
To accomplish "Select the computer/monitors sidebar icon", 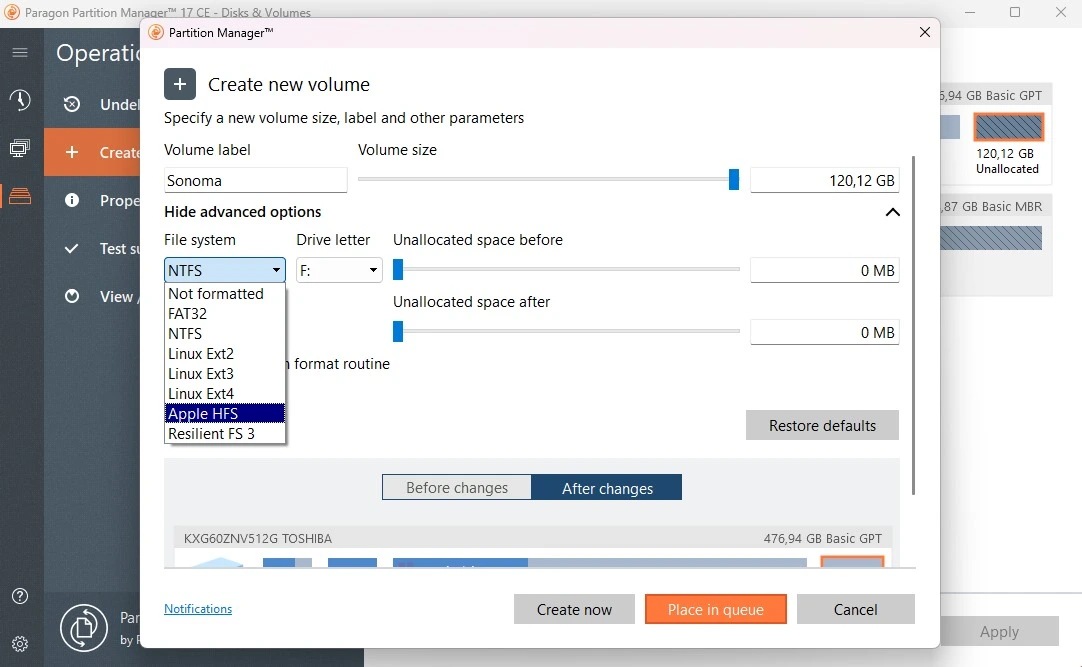I will click(20, 148).
